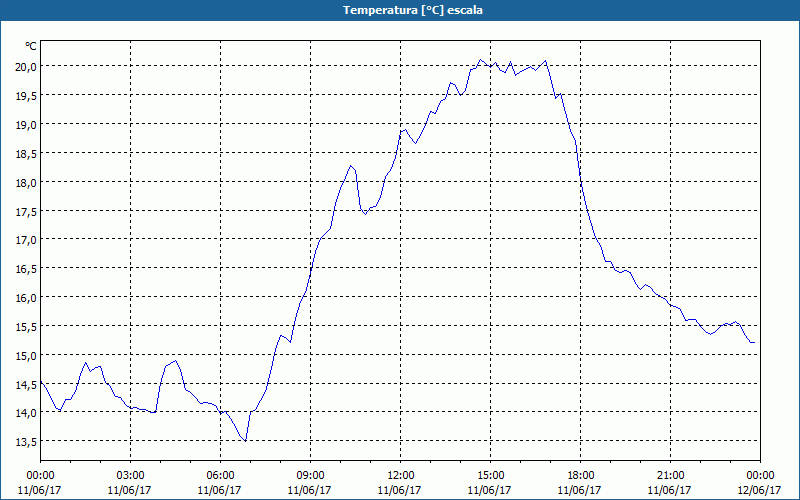The width and height of the screenshot is (800, 500).
Task: Click the 17,0 y-axis label
Action: pyautogui.click(x=26, y=240)
